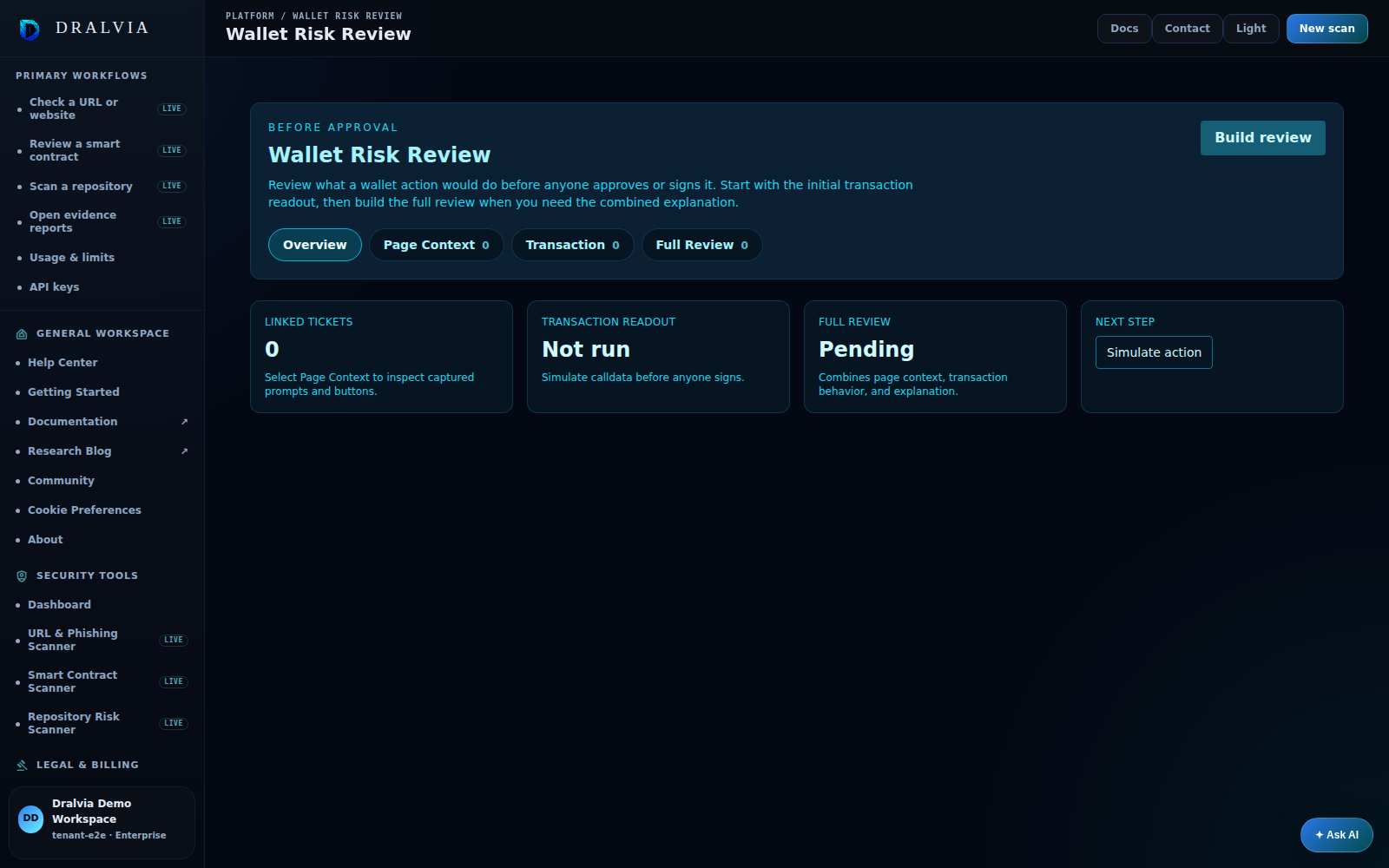Screen dimensions: 1389x868
Task: Open API keys page
Action: tap(102, 287)
